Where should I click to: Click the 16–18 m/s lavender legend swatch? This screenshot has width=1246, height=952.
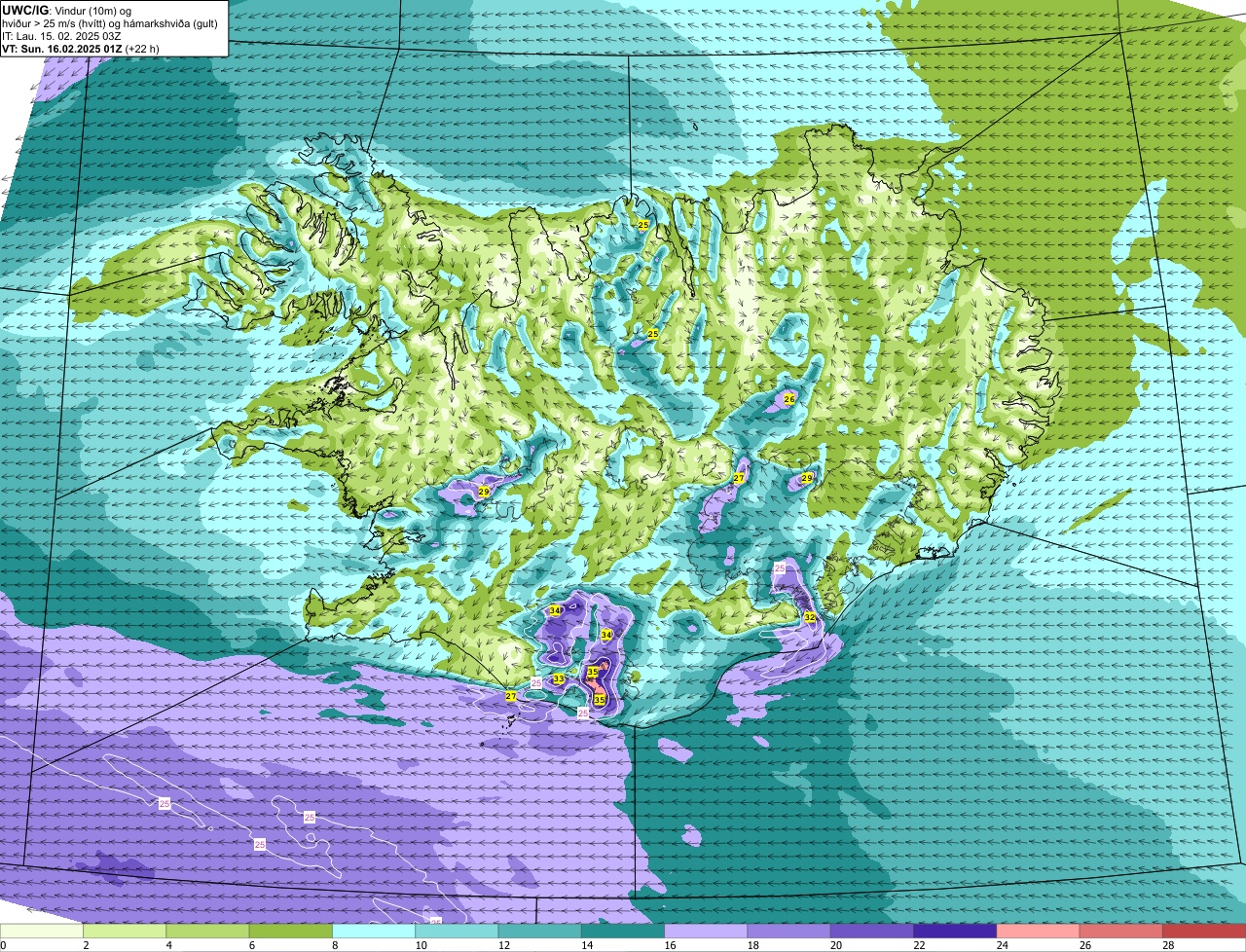click(x=706, y=932)
